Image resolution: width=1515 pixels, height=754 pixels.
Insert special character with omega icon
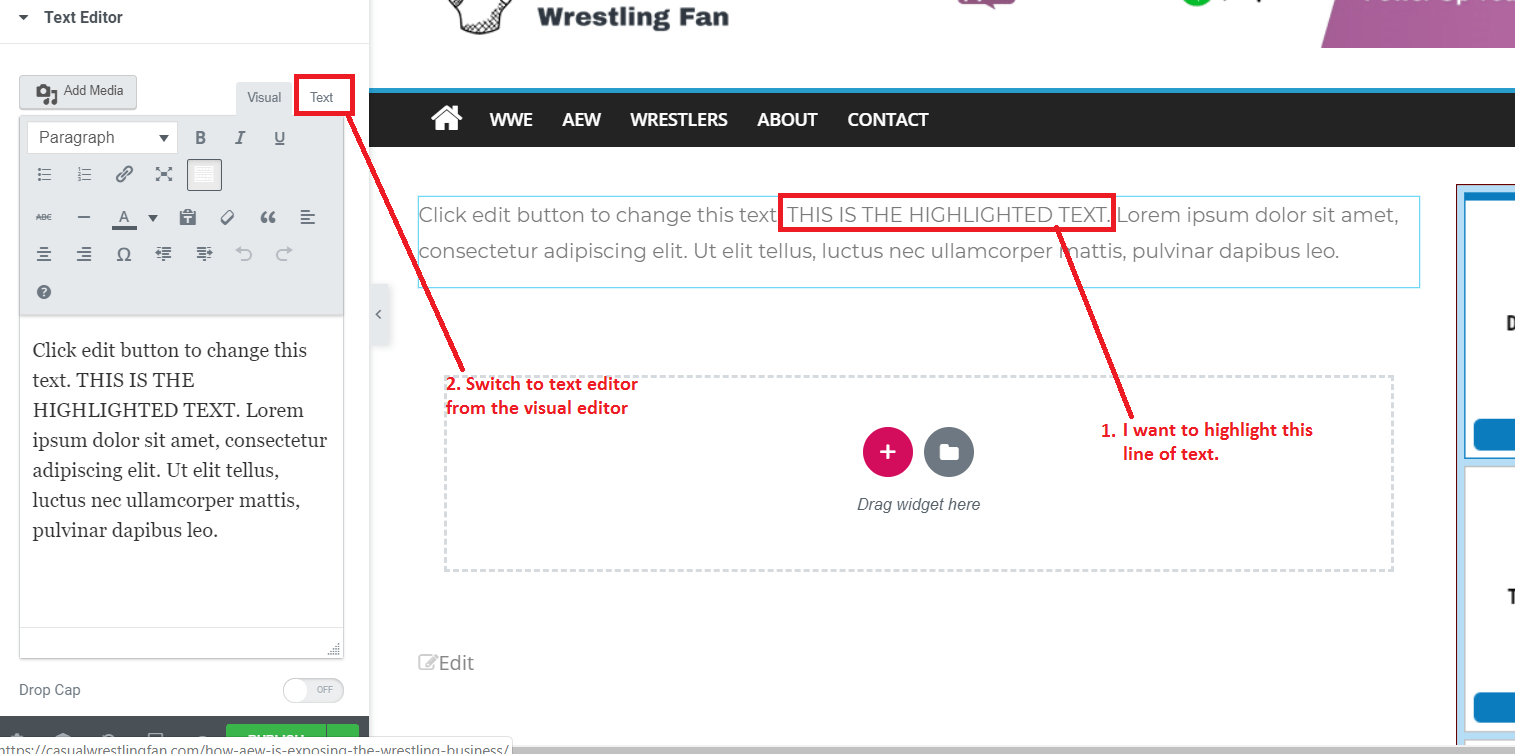point(124,254)
